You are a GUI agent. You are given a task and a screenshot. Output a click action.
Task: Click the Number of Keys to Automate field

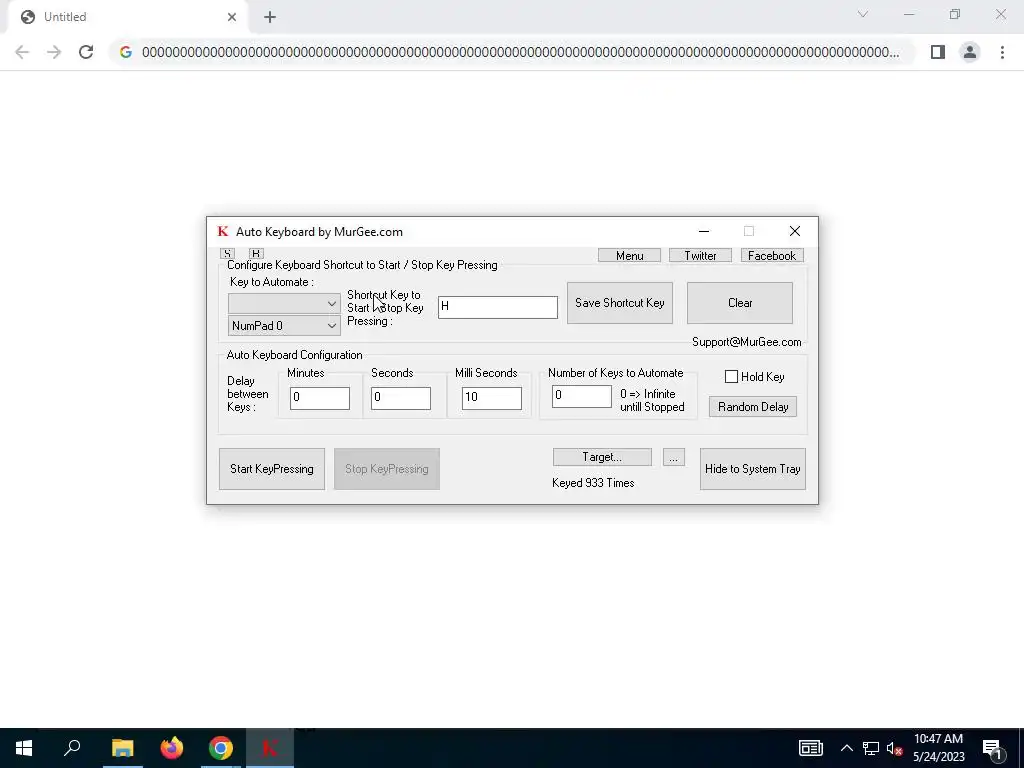pyautogui.click(x=581, y=396)
